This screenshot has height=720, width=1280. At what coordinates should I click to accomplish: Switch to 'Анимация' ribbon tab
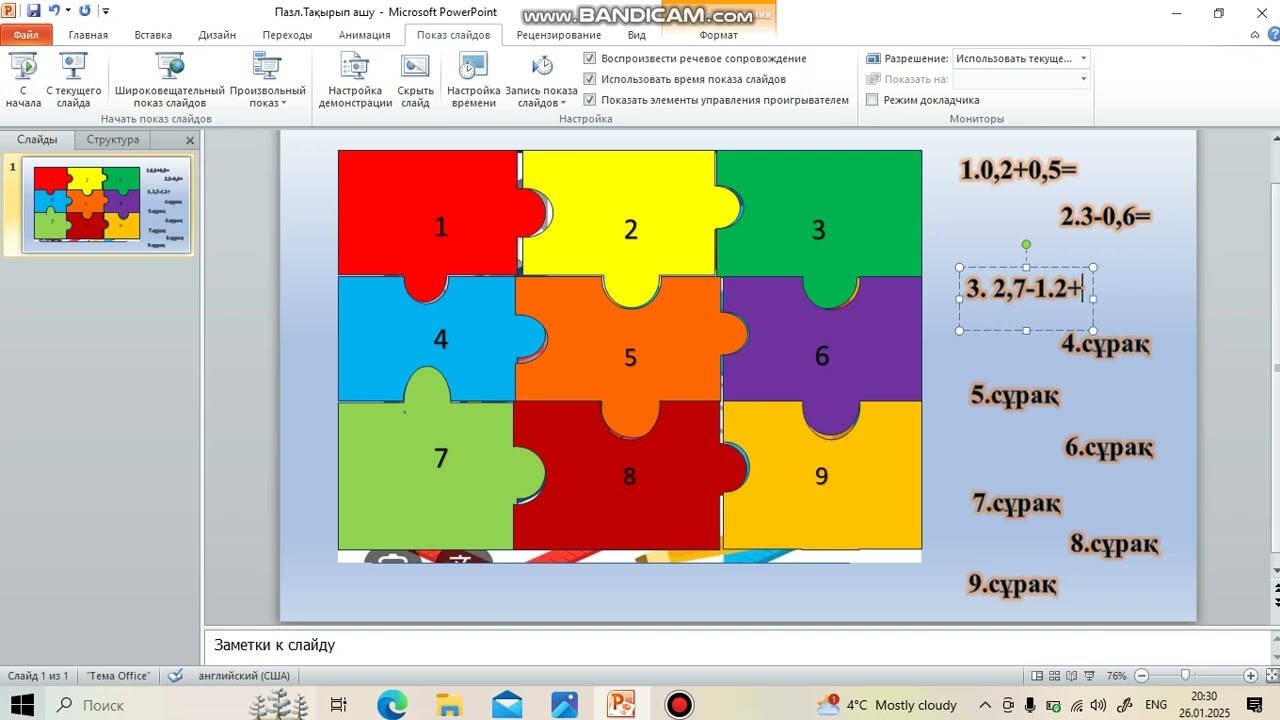[364, 35]
